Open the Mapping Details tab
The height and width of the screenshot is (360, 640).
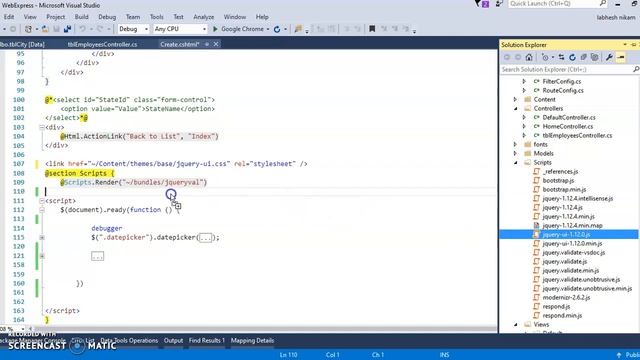point(252,340)
